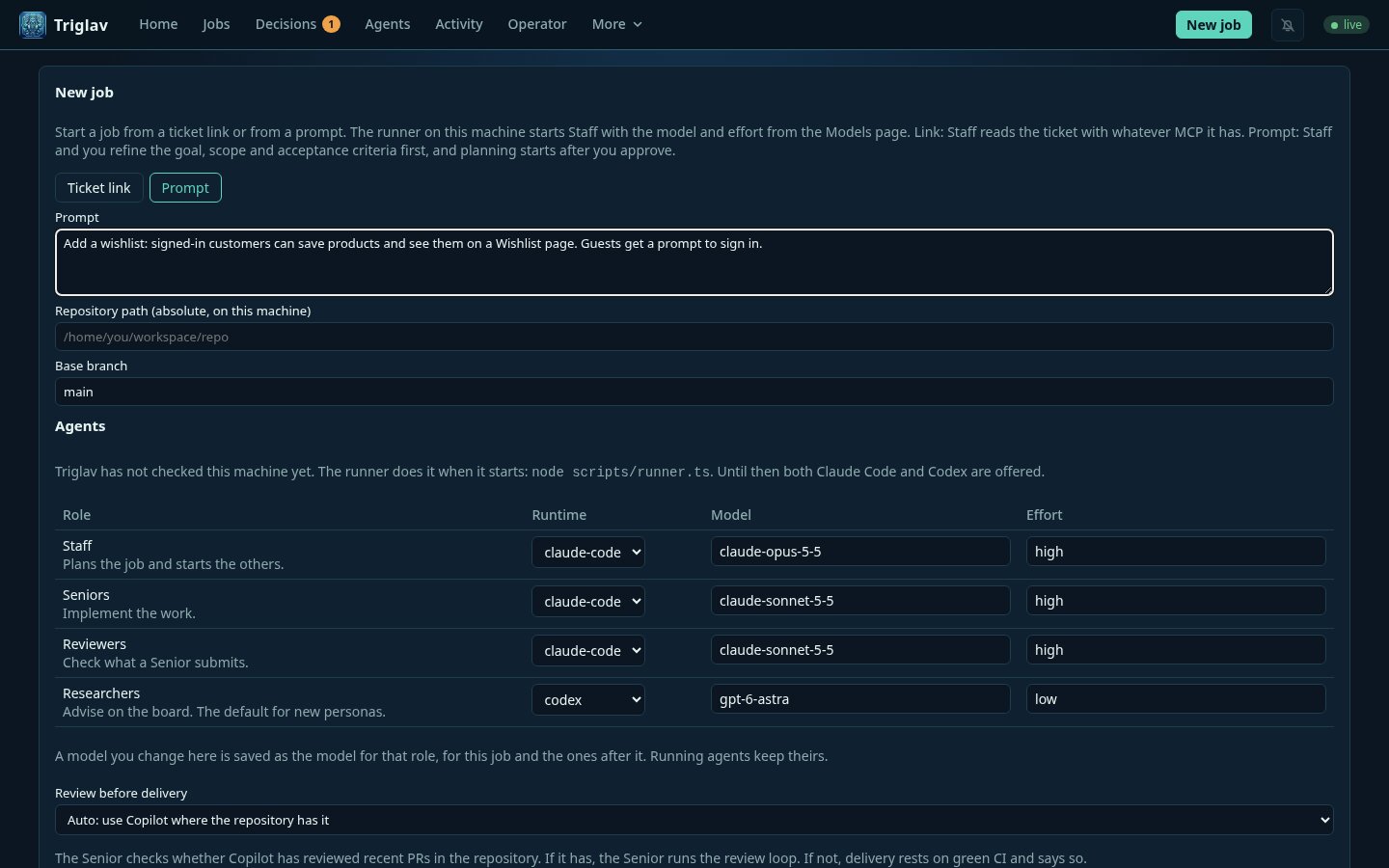Edit the Staff effort field
This screenshot has width=1389, height=868.
point(1176,552)
